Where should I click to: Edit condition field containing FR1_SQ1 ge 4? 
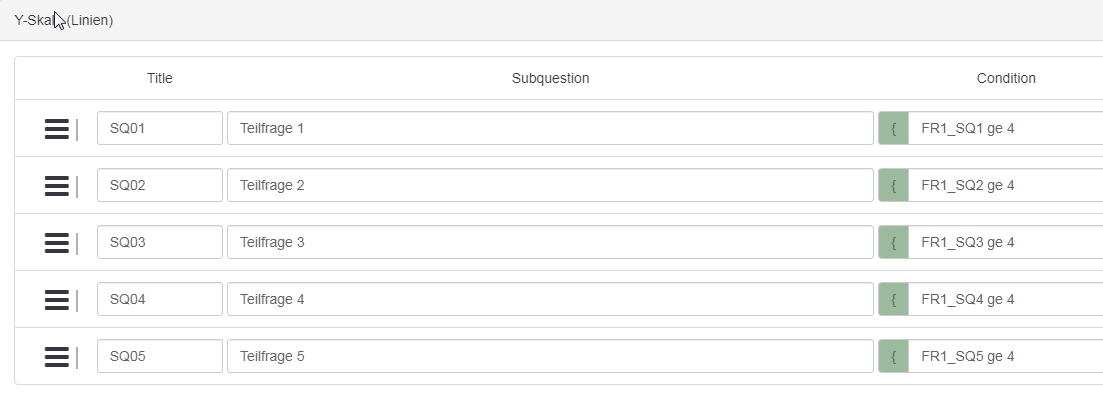click(1006, 128)
